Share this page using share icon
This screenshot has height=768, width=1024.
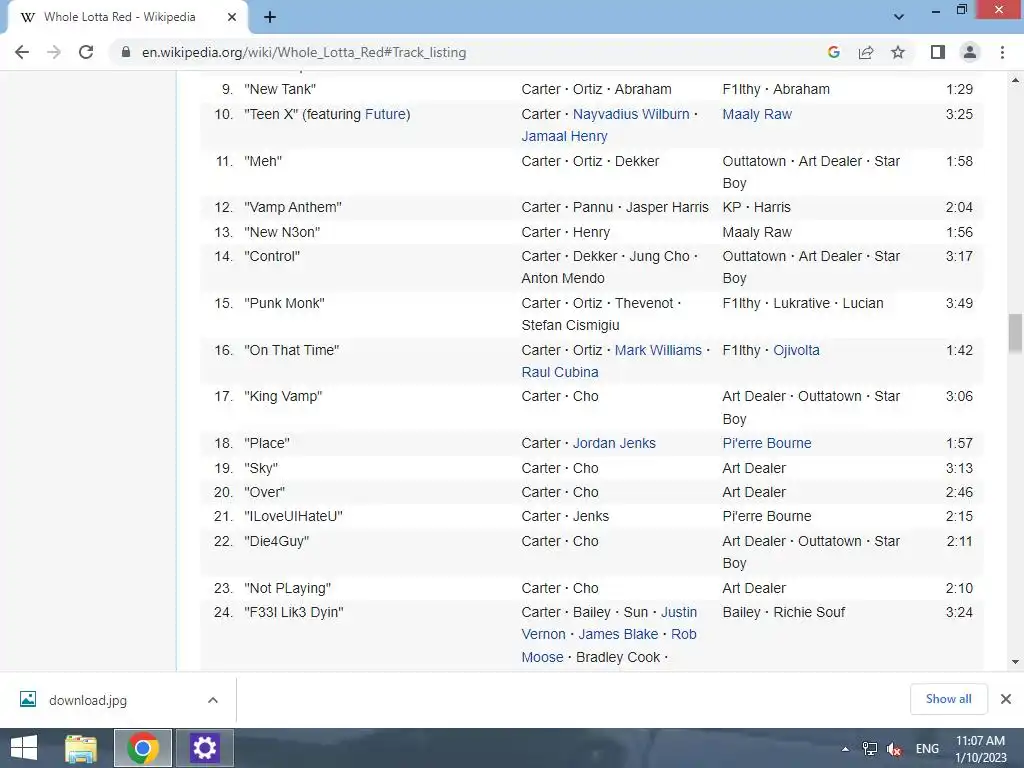point(866,52)
